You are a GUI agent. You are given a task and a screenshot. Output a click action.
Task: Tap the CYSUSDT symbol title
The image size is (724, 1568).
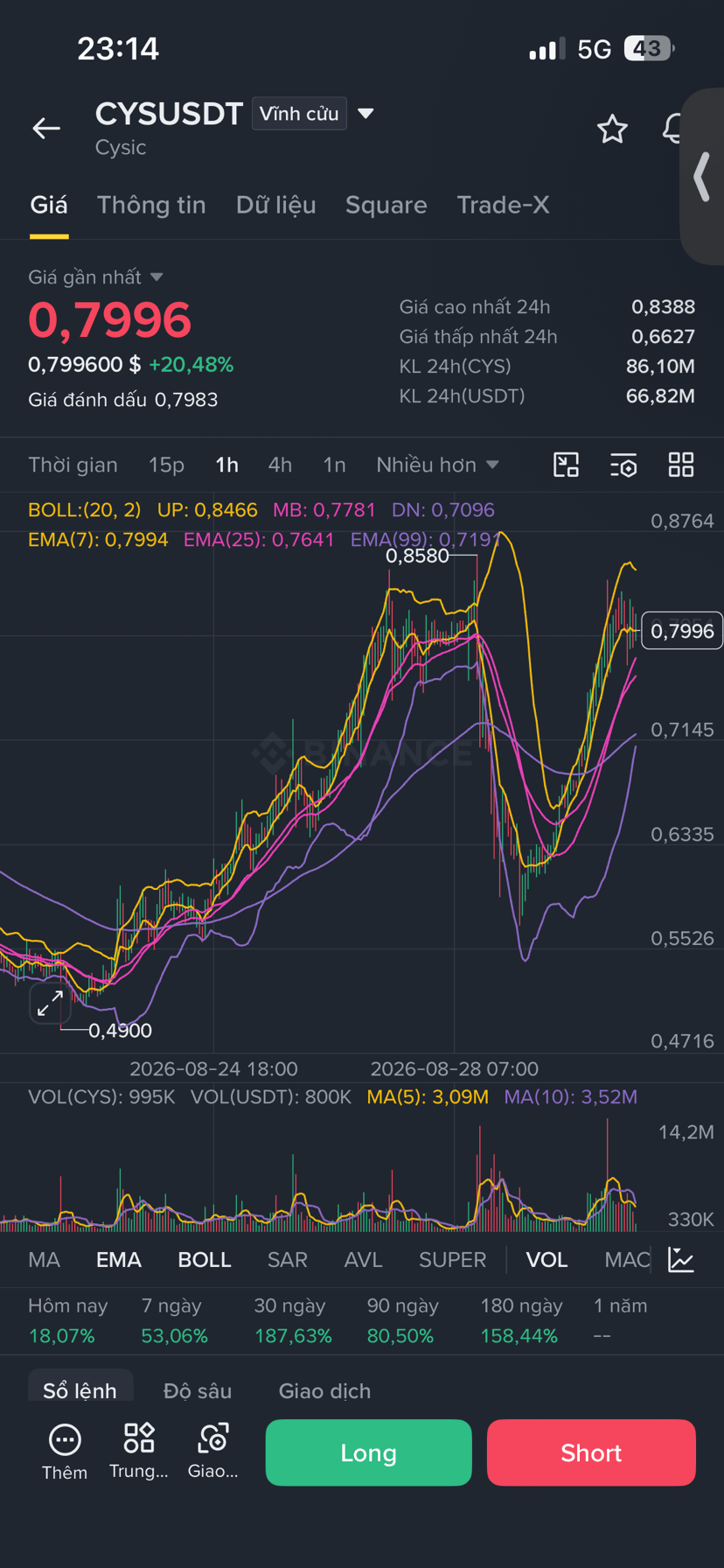(x=169, y=114)
